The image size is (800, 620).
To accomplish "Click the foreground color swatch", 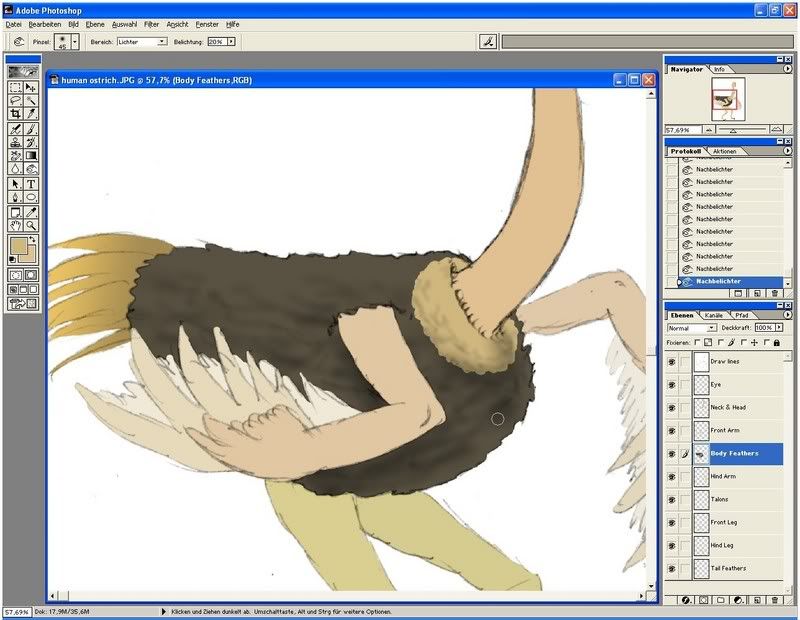I will (18, 246).
